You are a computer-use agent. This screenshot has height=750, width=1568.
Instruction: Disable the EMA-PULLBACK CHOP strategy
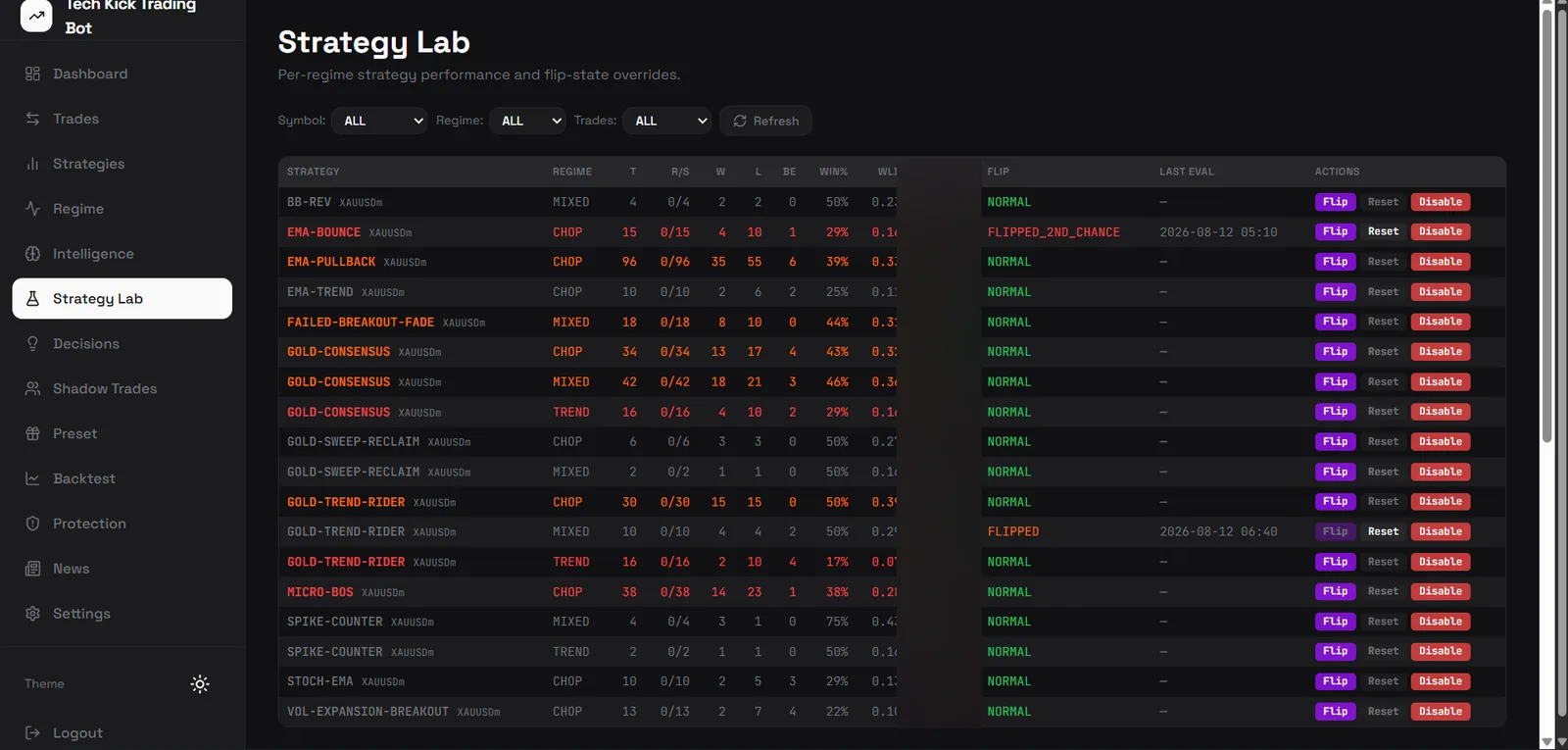coord(1441,262)
